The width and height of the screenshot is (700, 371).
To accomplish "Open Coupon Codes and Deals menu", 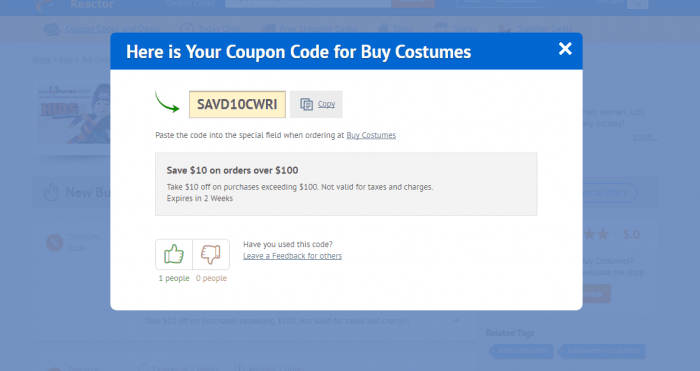I will pyautogui.click(x=112, y=29).
